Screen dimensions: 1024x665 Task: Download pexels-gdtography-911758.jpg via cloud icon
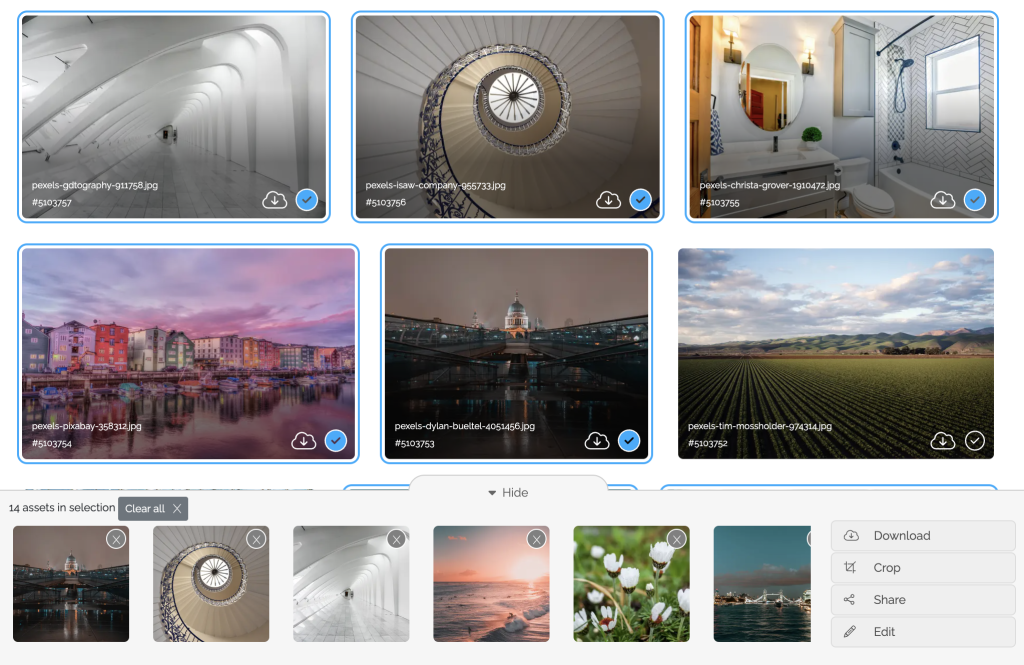[x=275, y=200]
